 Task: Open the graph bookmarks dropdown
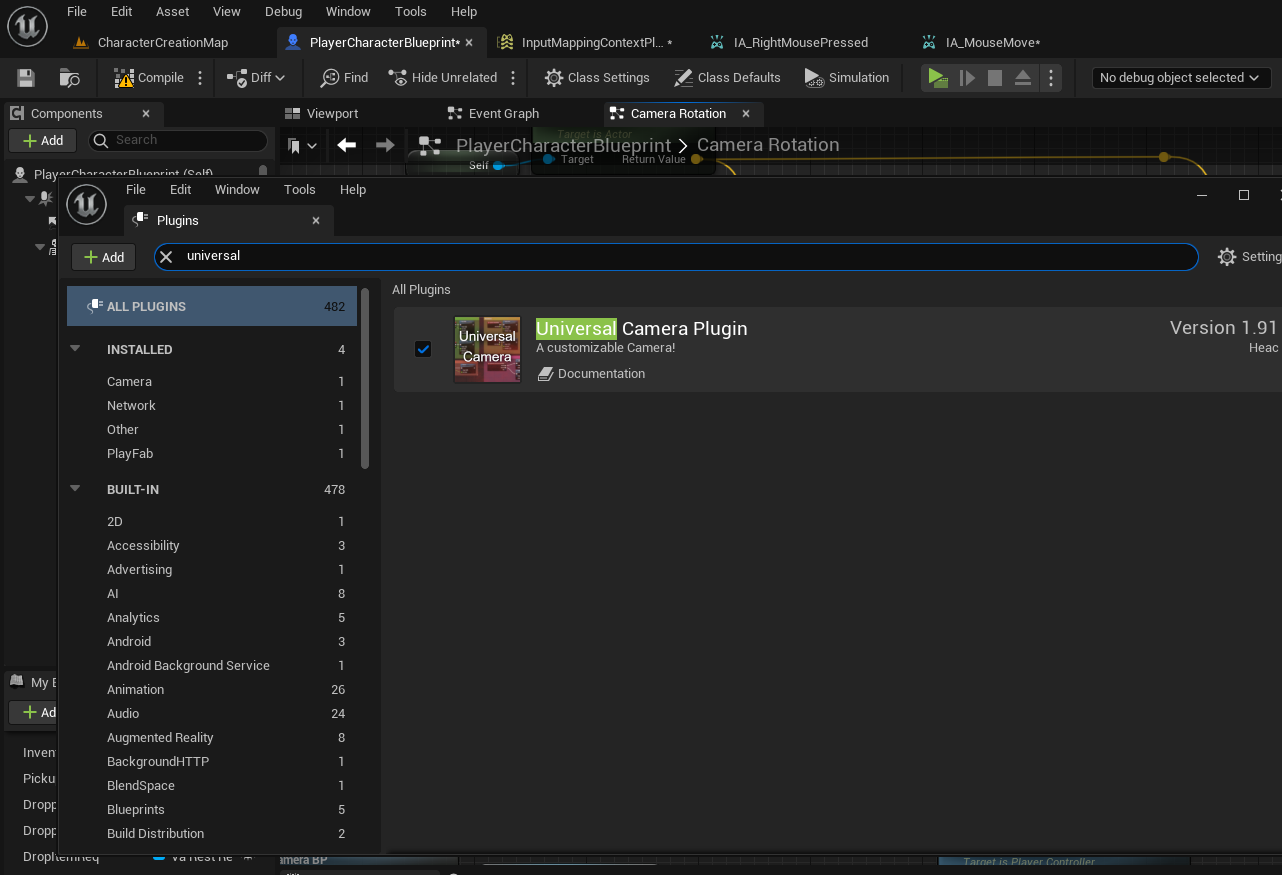[302, 146]
